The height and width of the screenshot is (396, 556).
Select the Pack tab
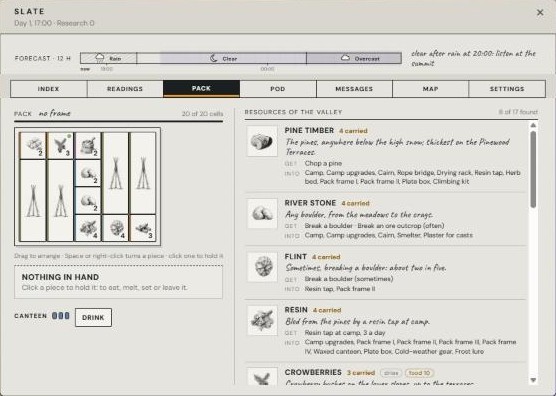pyautogui.click(x=201, y=89)
